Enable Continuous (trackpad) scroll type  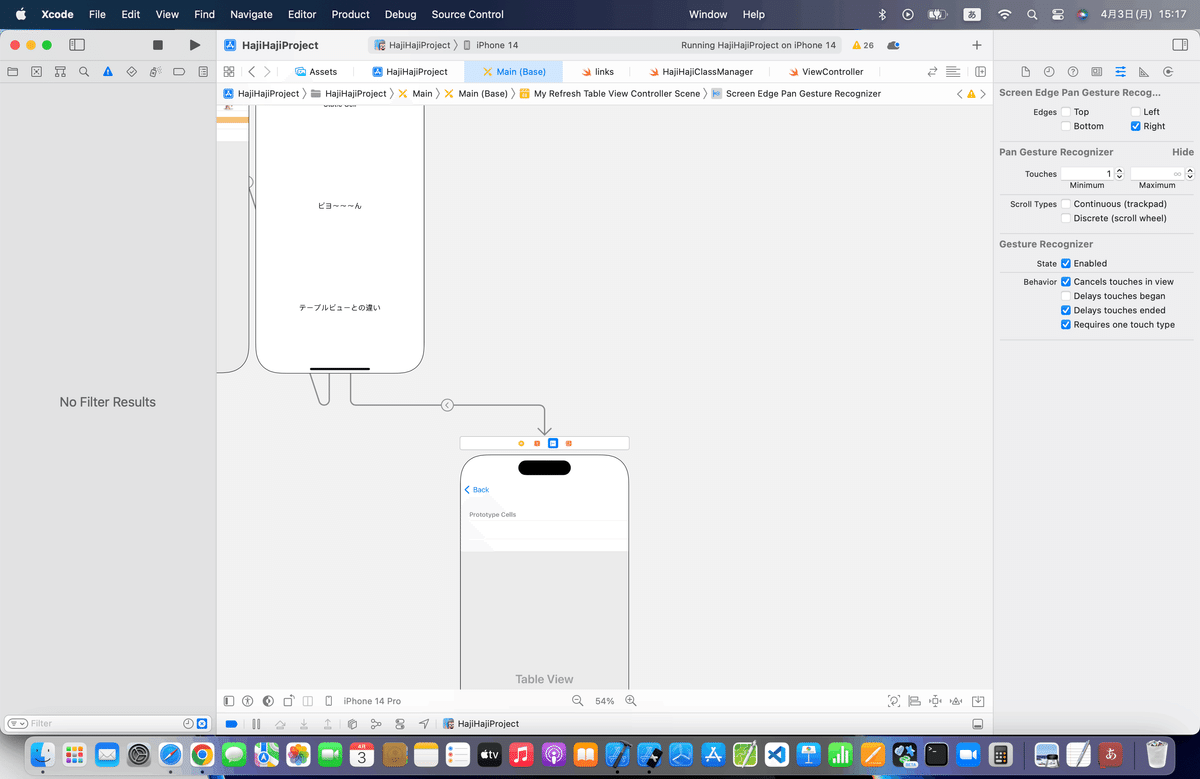click(x=1066, y=204)
